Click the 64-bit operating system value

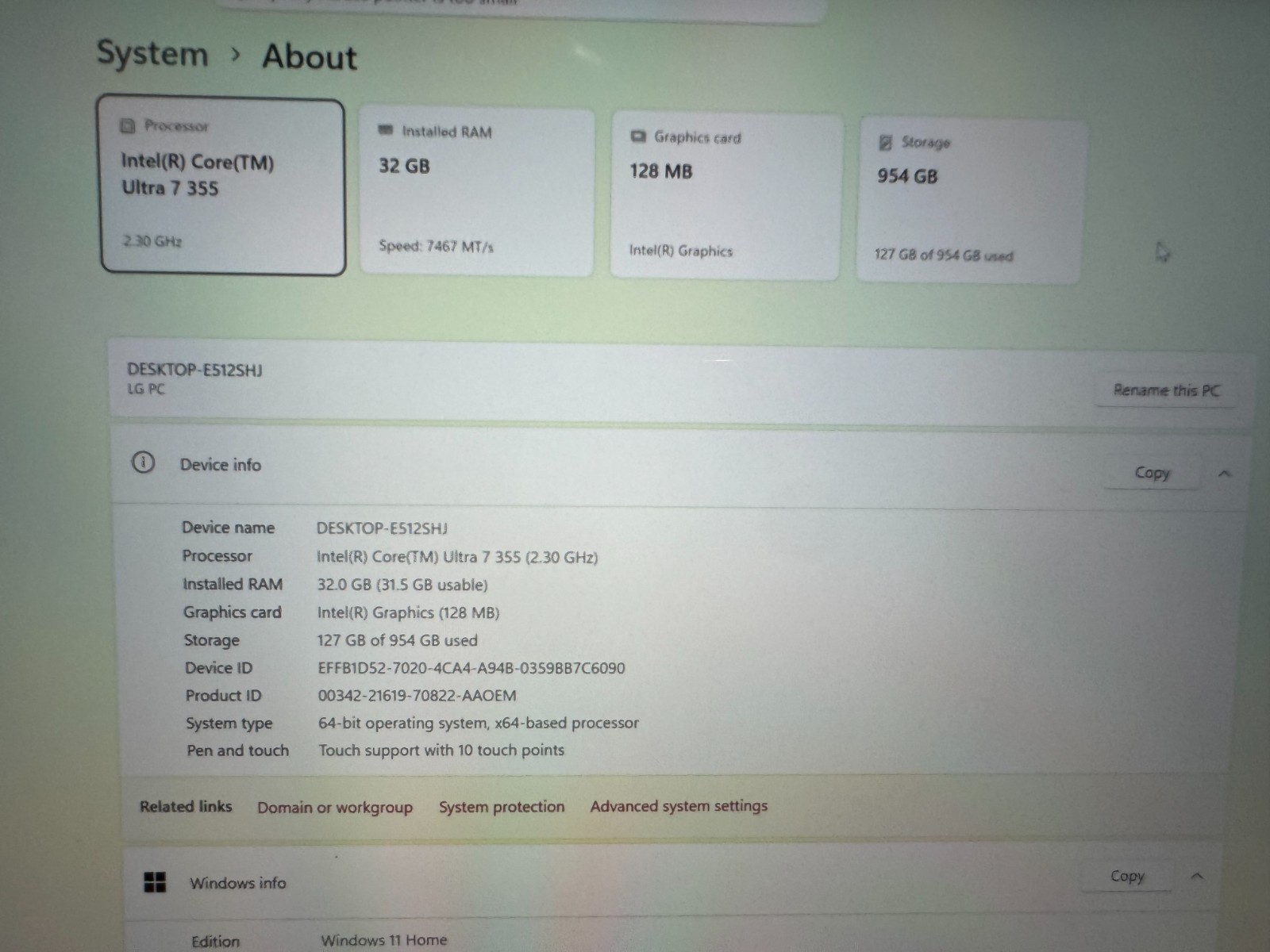click(479, 723)
